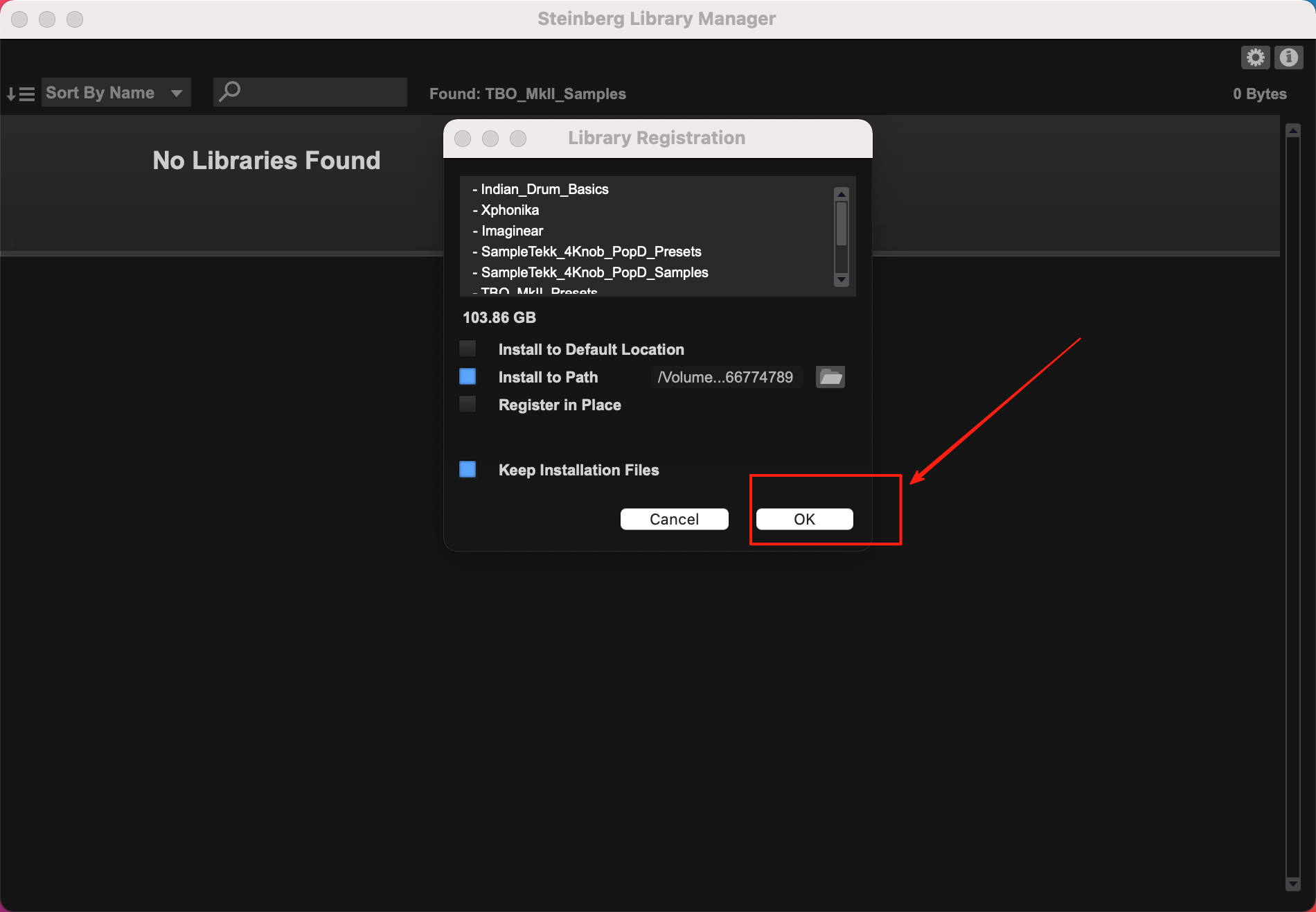Viewport: 1316px width, 912px height.
Task: Click the library list scroll-down arrow
Action: click(x=842, y=280)
